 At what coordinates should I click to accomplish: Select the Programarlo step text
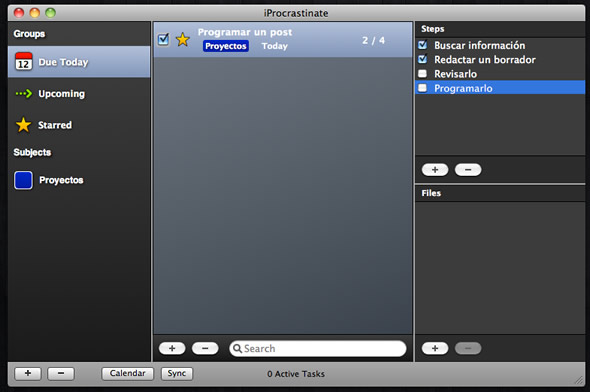[x=463, y=88]
